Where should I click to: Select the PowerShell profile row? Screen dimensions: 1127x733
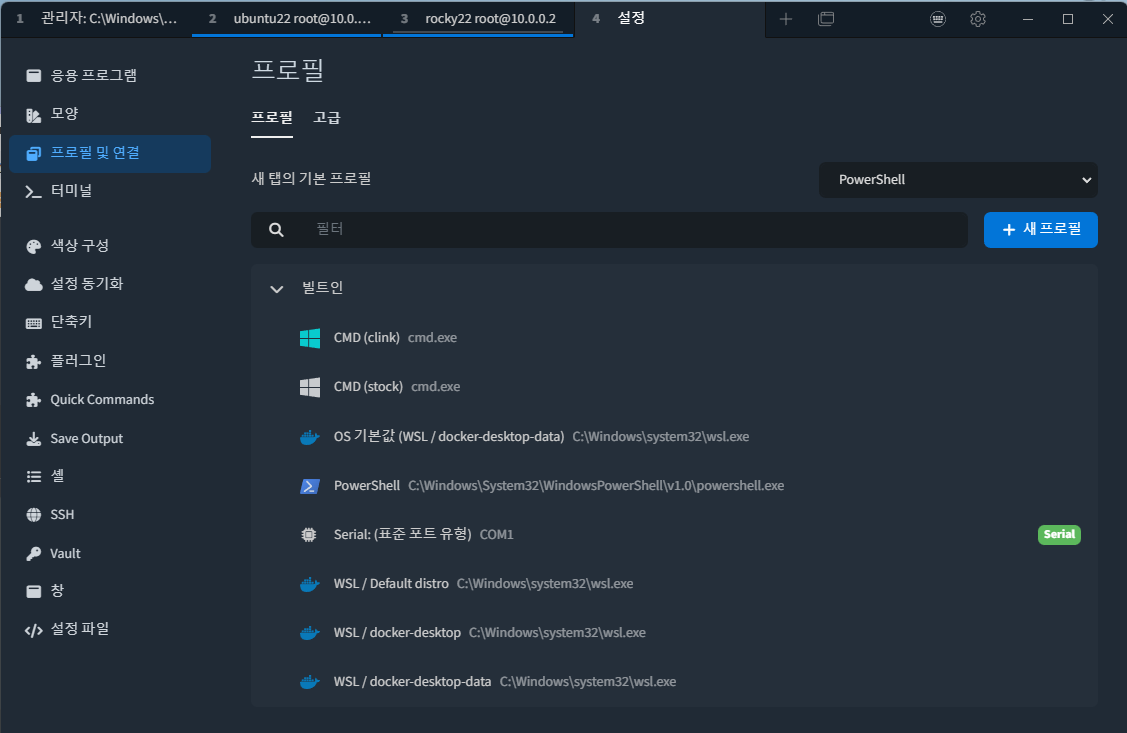pyautogui.click(x=674, y=485)
